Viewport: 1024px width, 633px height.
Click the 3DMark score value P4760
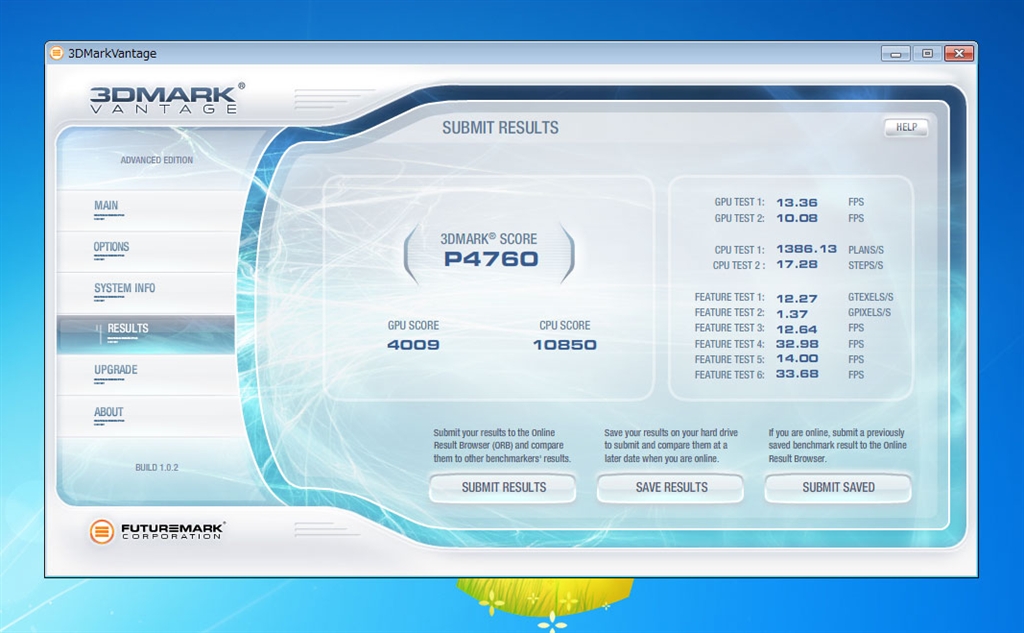491,259
